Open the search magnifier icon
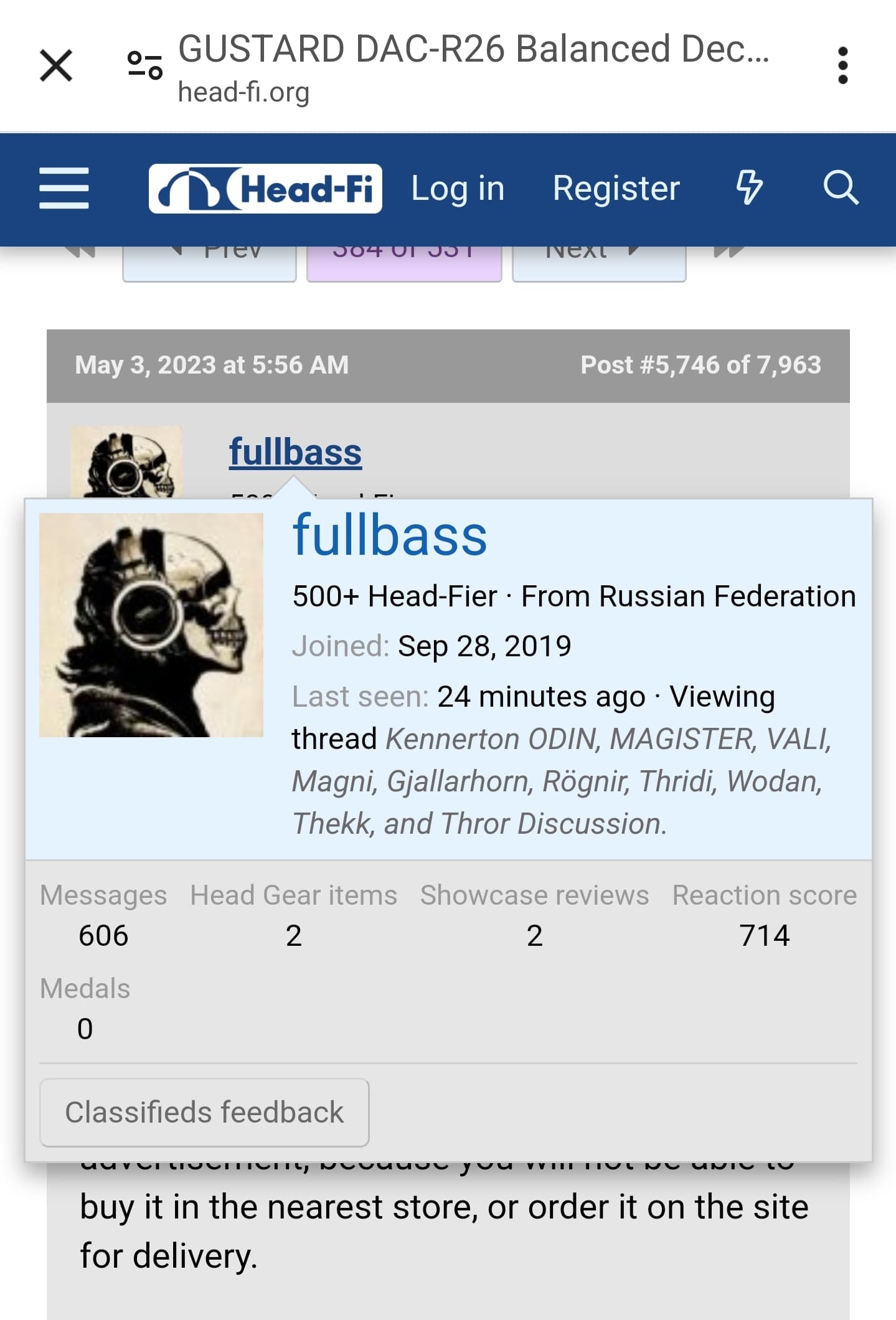The width and height of the screenshot is (896, 1320). 841,188
